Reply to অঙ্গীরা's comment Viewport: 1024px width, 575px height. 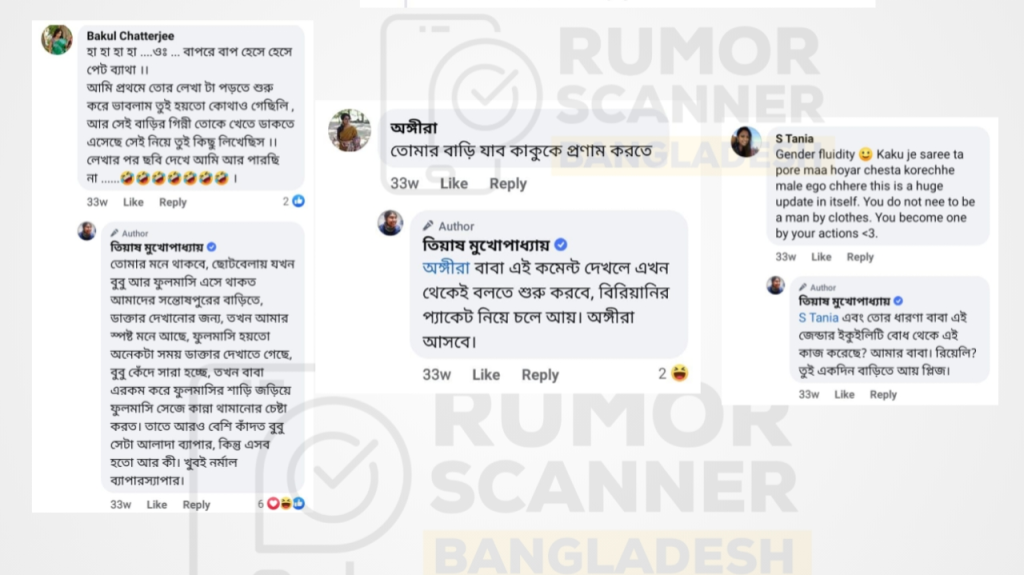click(x=508, y=184)
